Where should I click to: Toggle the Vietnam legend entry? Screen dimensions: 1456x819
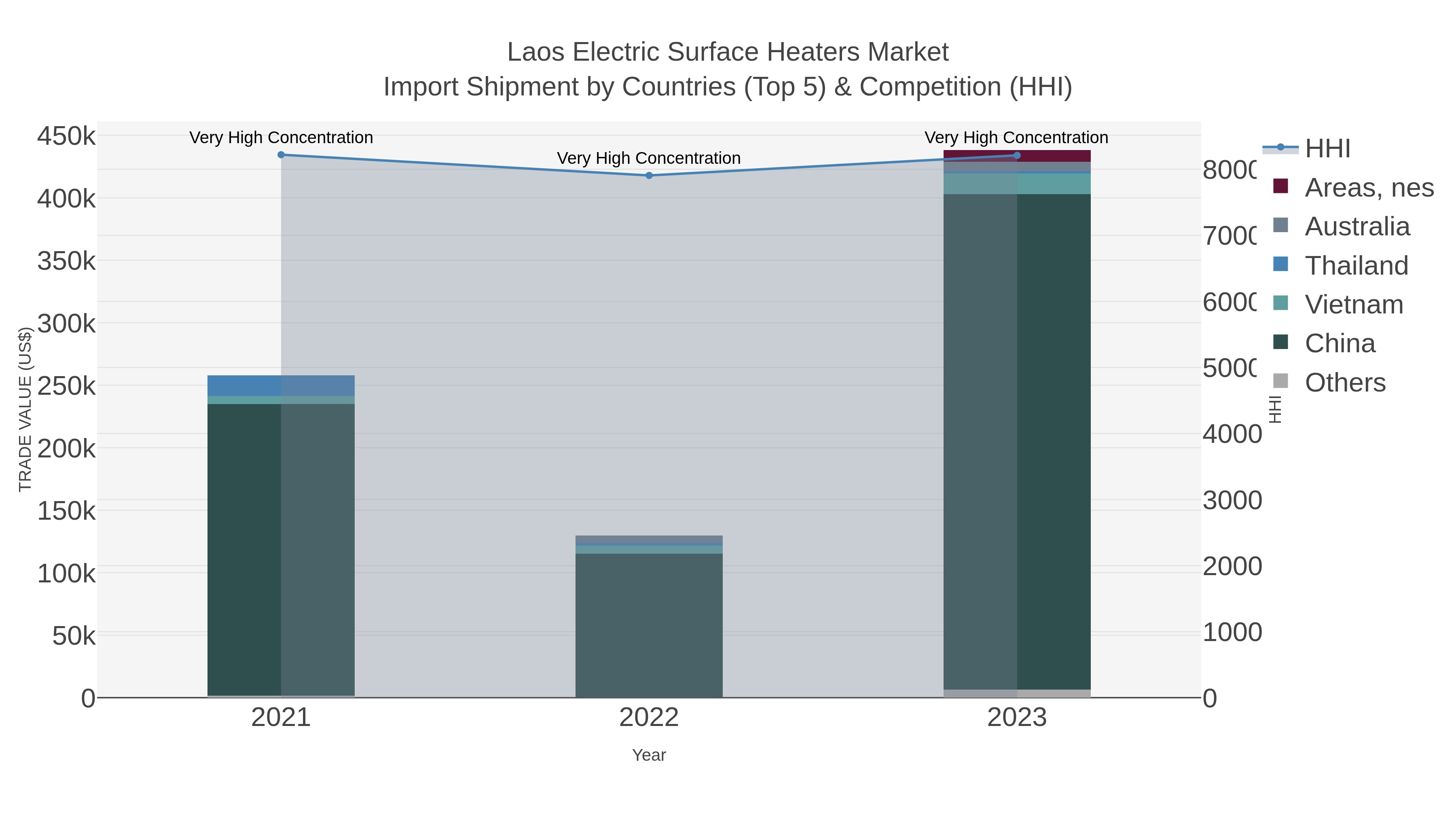[x=1338, y=305]
